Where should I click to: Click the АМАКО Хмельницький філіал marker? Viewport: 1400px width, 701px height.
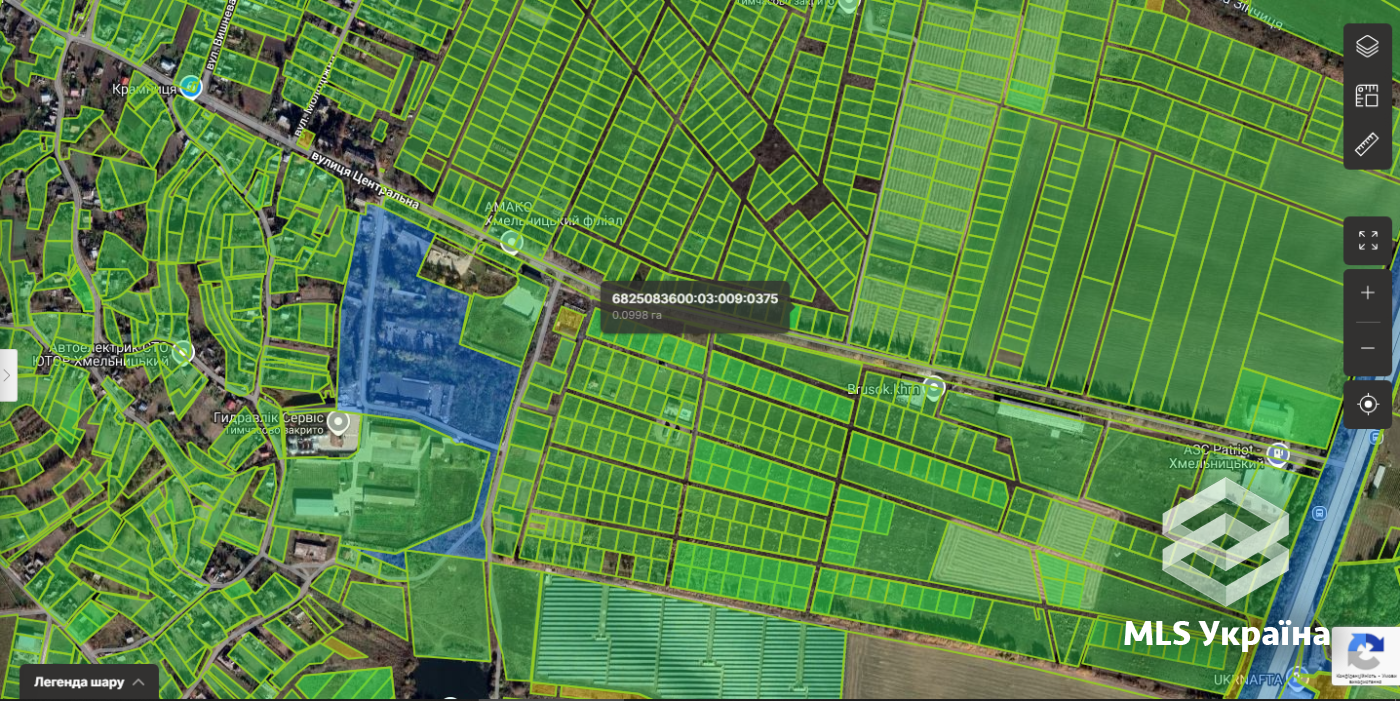pyautogui.click(x=512, y=242)
